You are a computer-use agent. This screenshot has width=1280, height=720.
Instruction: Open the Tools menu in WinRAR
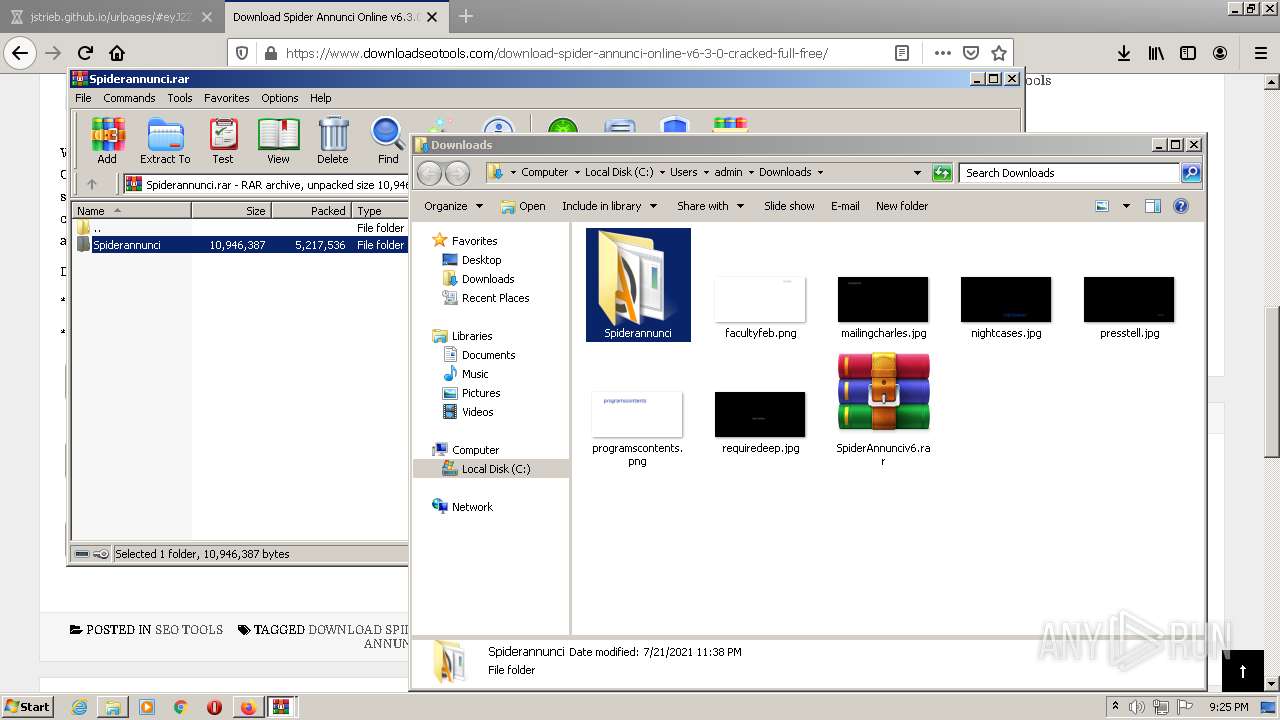(x=180, y=98)
